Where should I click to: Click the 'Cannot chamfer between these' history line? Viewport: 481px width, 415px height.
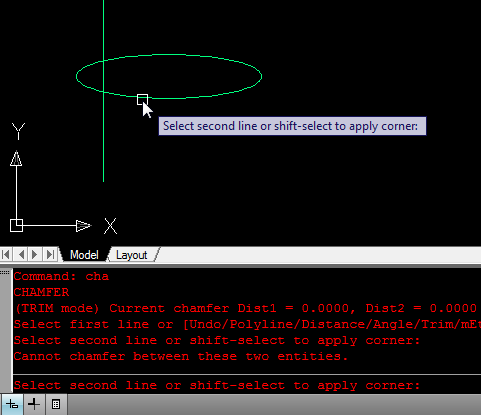(x=181, y=356)
